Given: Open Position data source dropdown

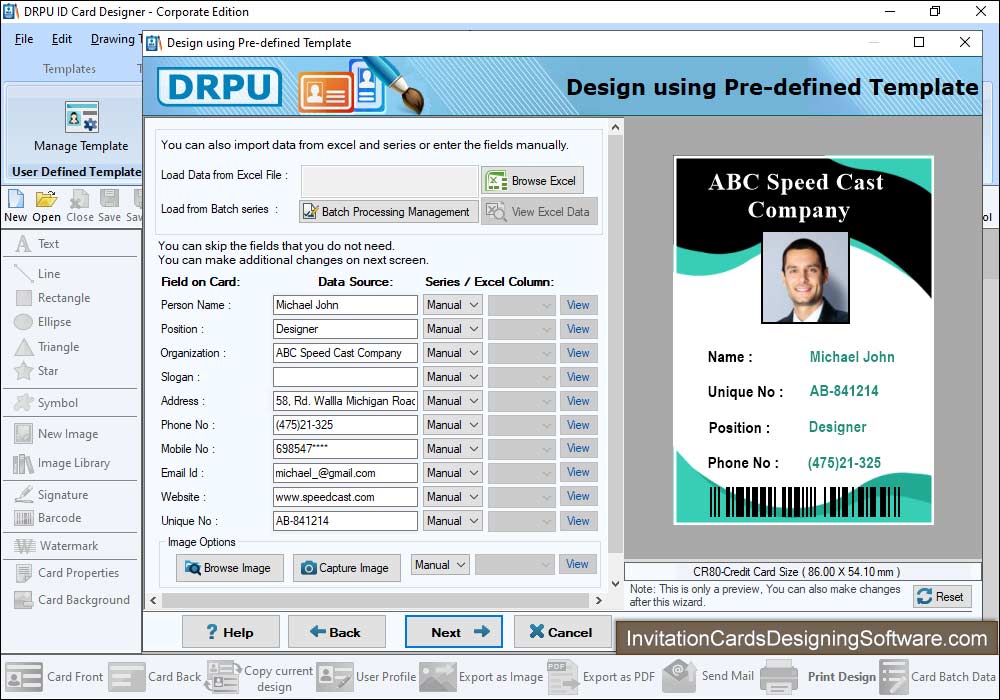Looking at the screenshot, I should pyautogui.click(x=452, y=329).
